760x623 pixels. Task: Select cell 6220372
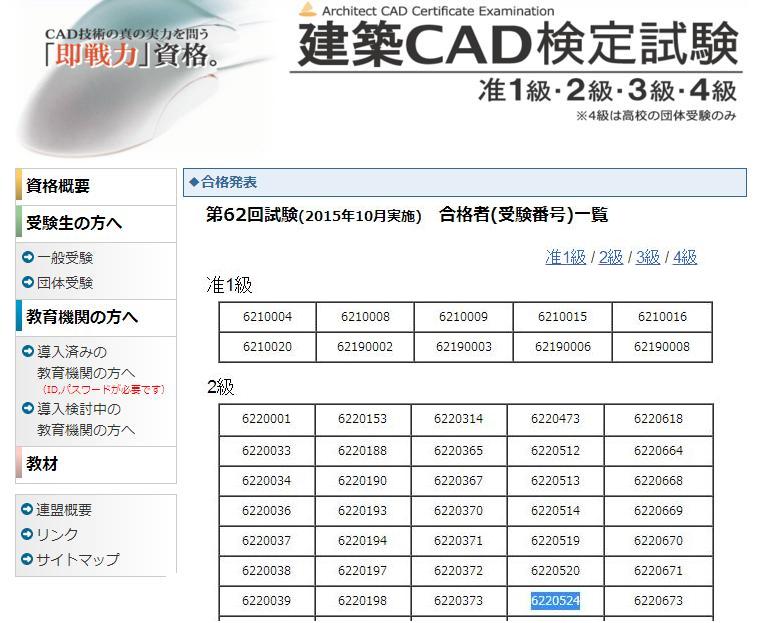click(459, 571)
